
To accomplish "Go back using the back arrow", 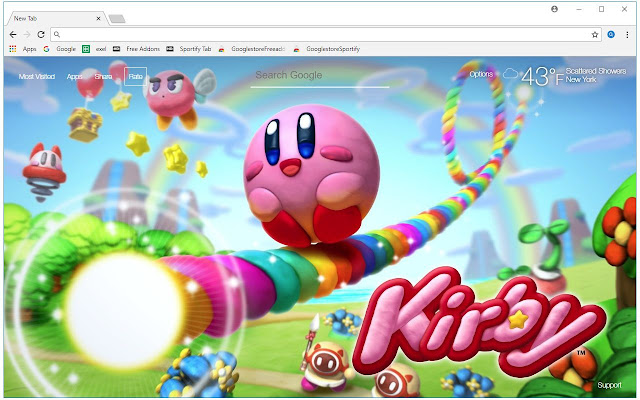I will click(13, 35).
